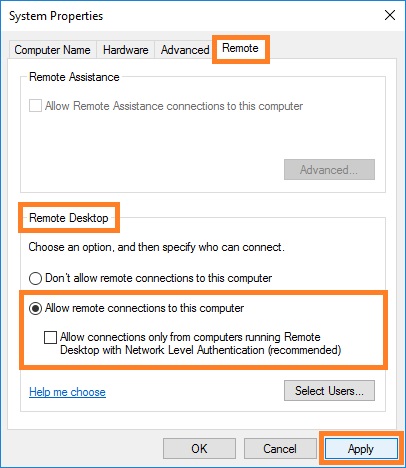Close the System Properties dialog with X
Image resolution: width=406 pixels, height=468 pixels.
390,15
